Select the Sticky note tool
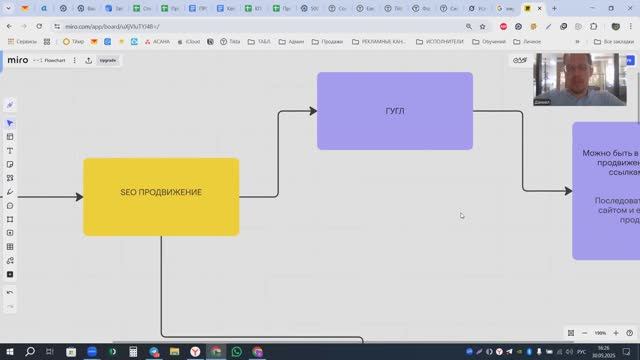 point(10,164)
